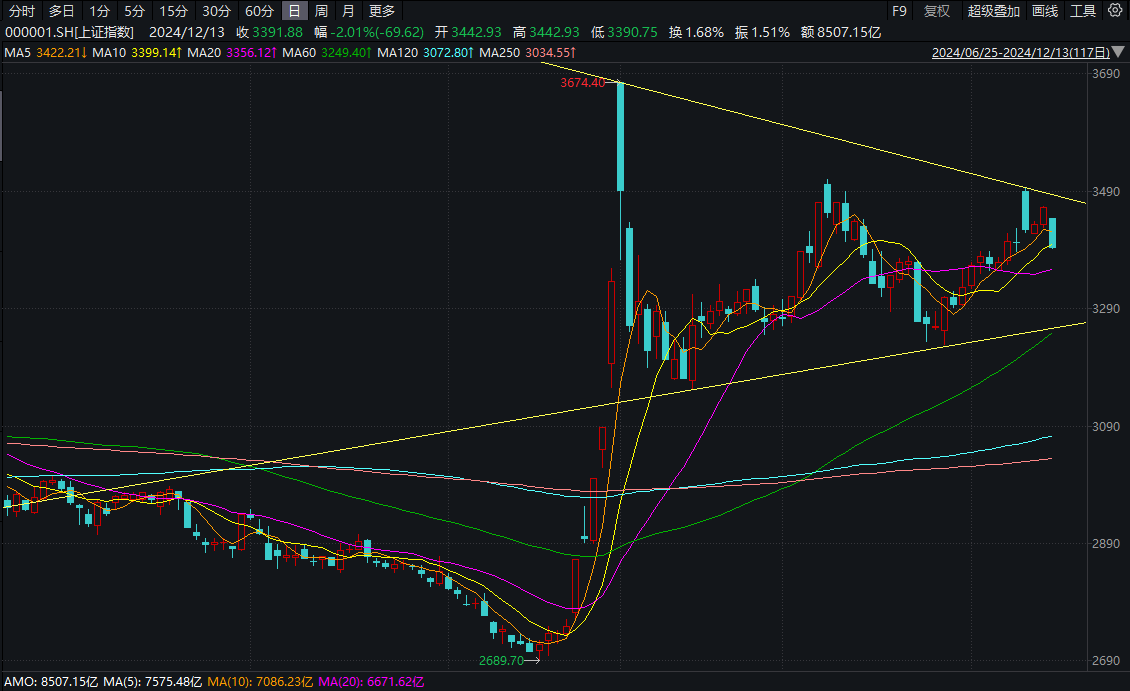Open the 工具 tools menu
Screen dimensions: 1130x691
1083,12
